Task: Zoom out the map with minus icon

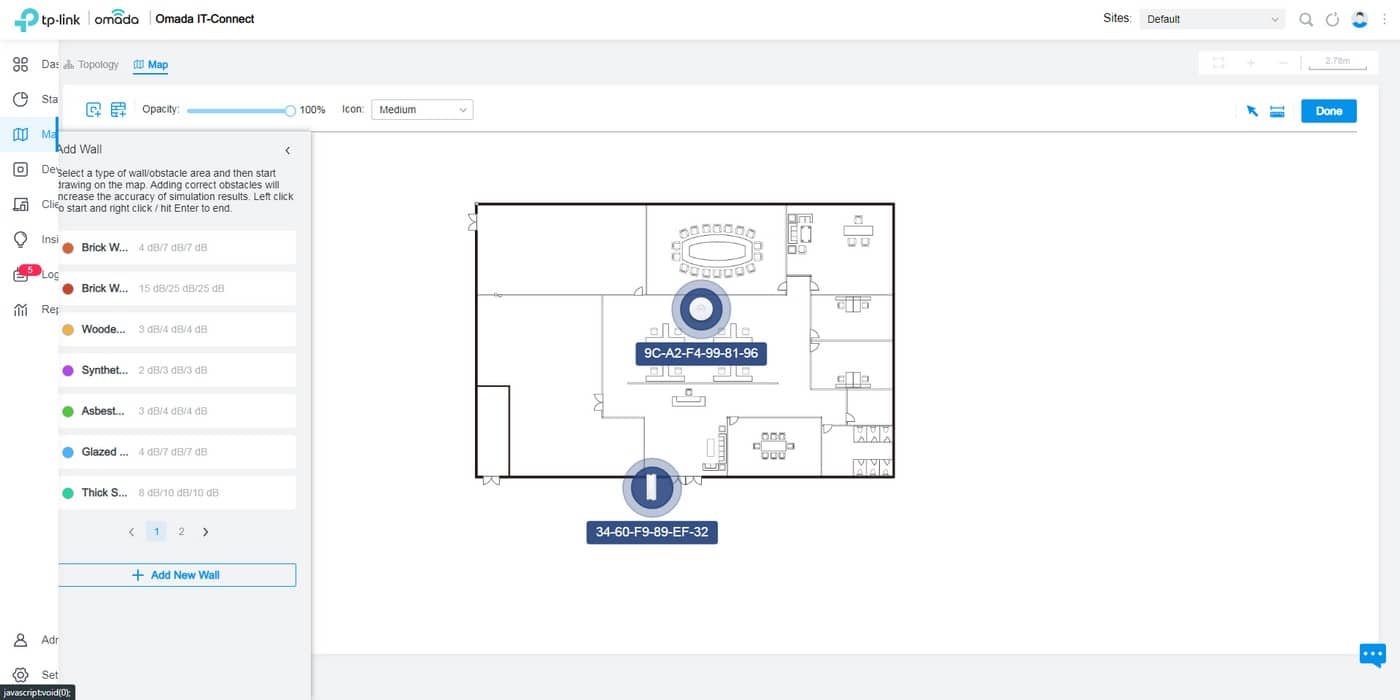Action: pyautogui.click(x=1283, y=62)
